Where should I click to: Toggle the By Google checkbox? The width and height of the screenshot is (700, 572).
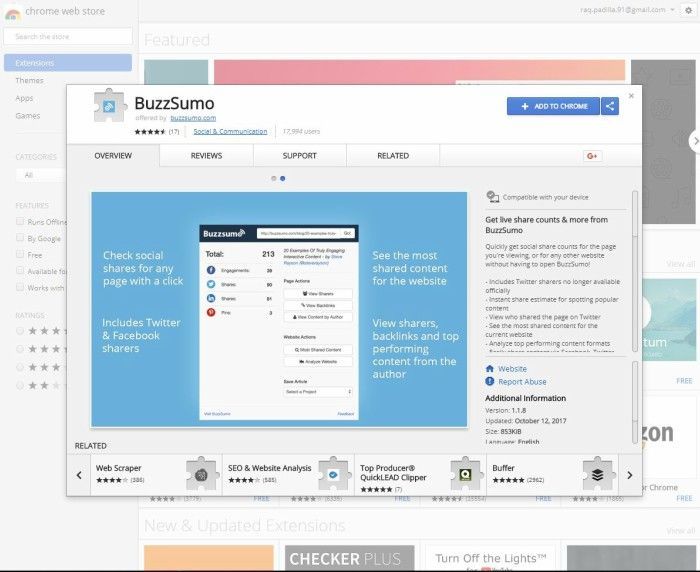tap(20, 238)
